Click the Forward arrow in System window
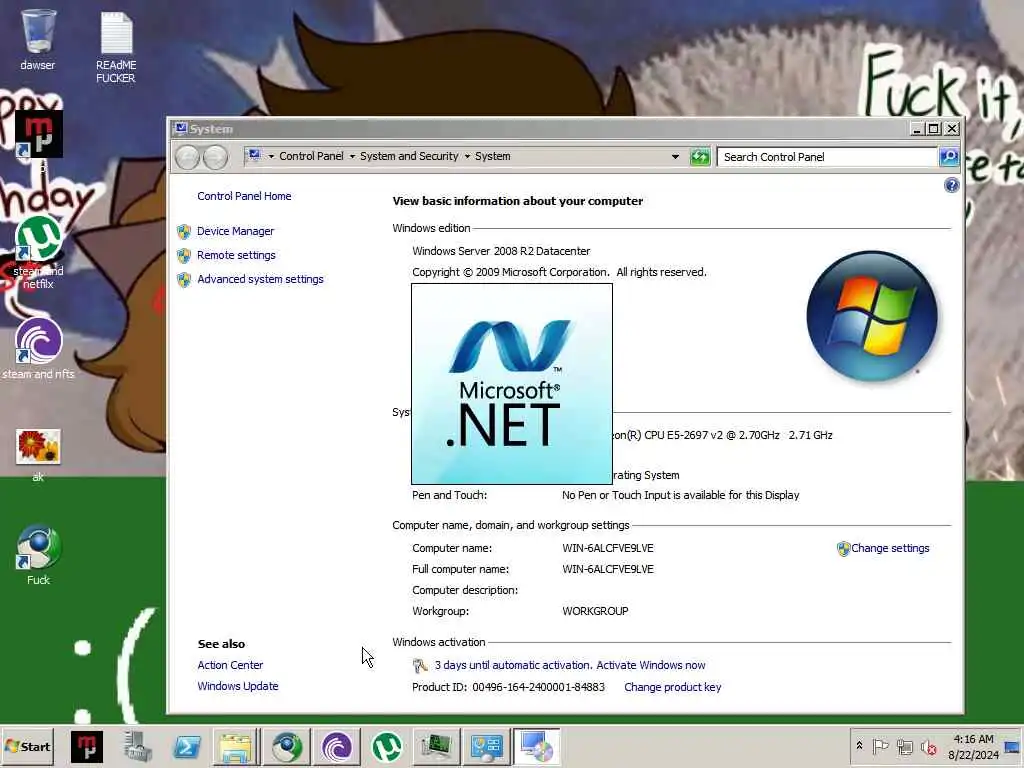The image size is (1024, 768). coord(216,157)
